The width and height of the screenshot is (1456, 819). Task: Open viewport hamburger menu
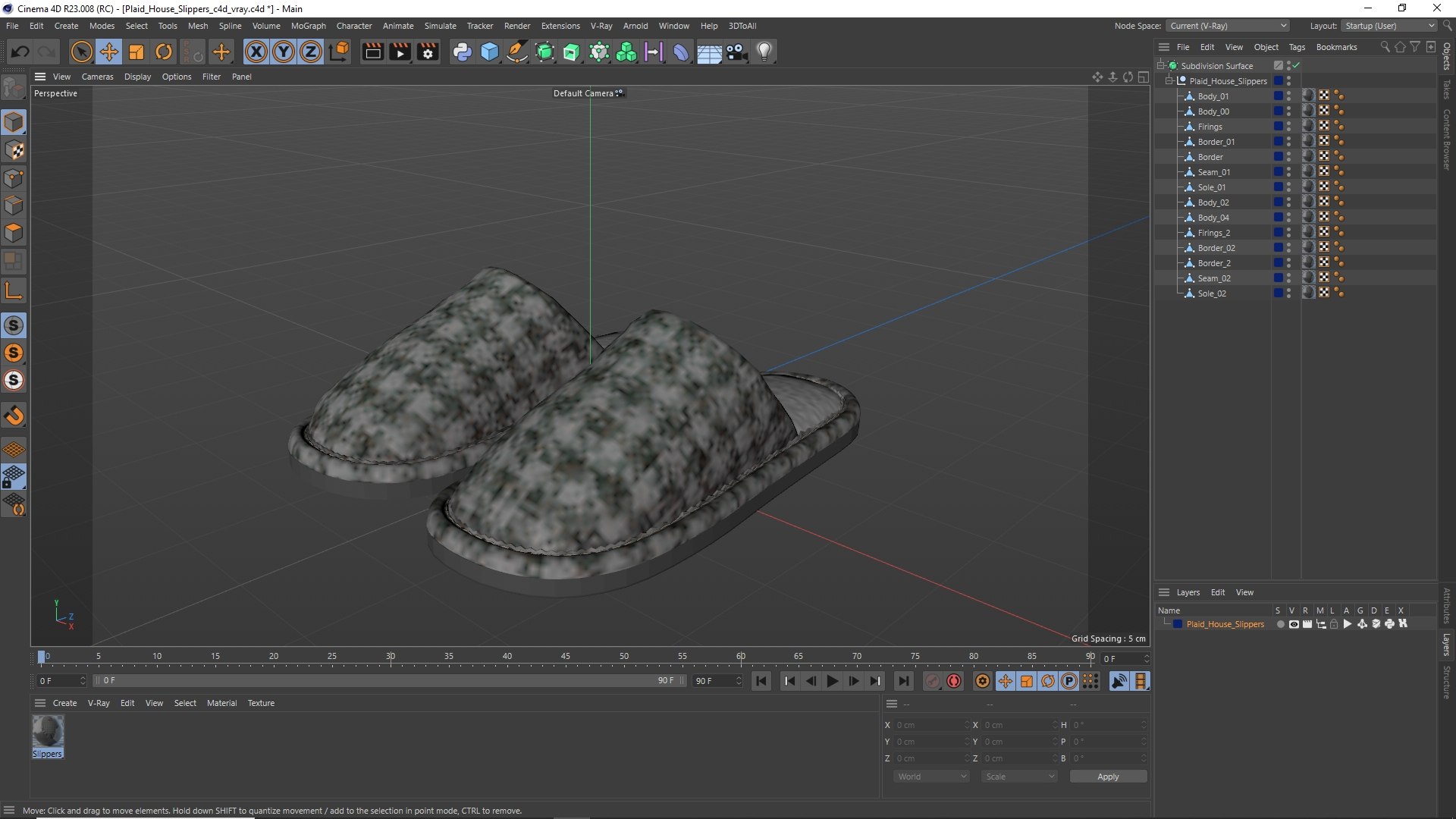40,77
